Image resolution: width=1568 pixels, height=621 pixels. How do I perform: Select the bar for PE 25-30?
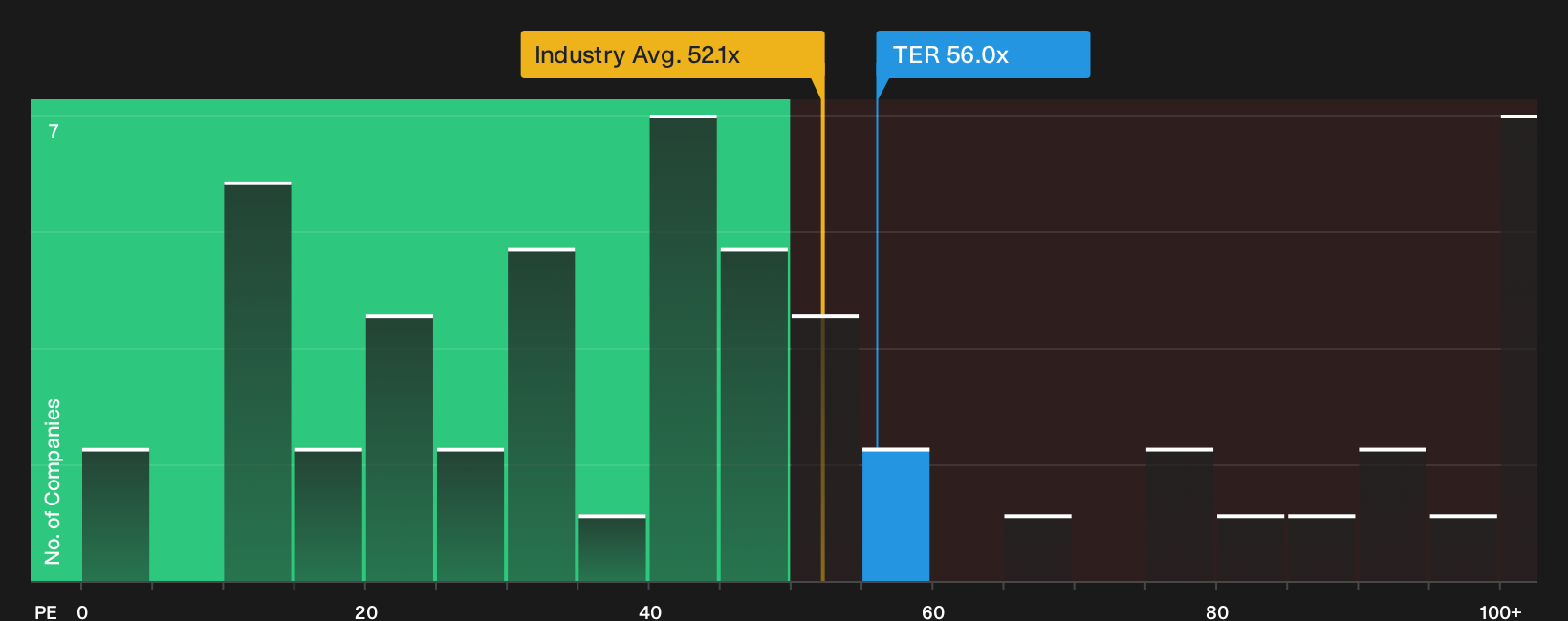pyautogui.click(x=470, y=515)
